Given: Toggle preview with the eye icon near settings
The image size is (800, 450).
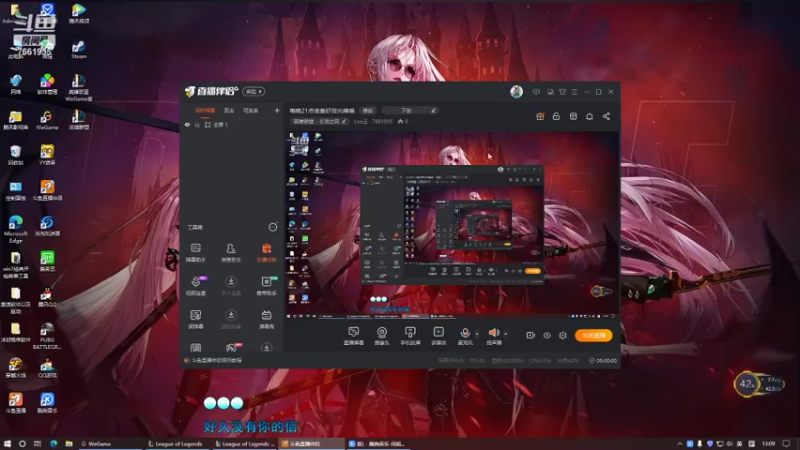Looking at the screenshot, I should pyautogui.click(x=546, y=335).
